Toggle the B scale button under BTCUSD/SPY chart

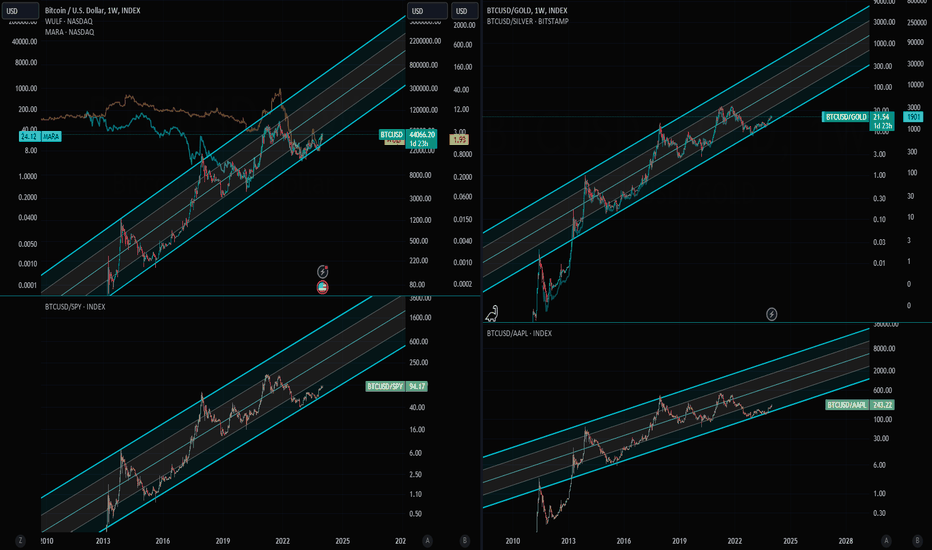pyautogui.click(x=464, y=540)
